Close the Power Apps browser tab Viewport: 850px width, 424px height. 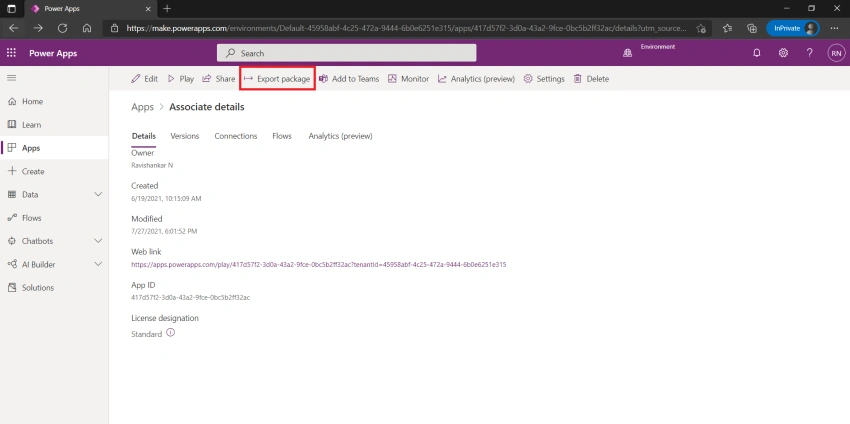[x=149, y=9]
